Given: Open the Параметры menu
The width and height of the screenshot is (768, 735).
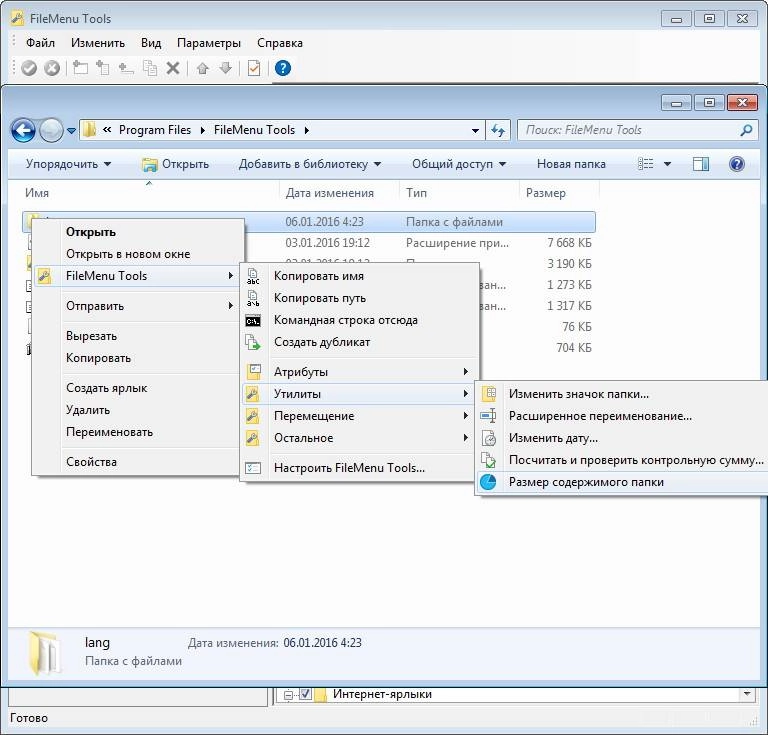Looking at the screenshot, I should (x=209, y=43).
